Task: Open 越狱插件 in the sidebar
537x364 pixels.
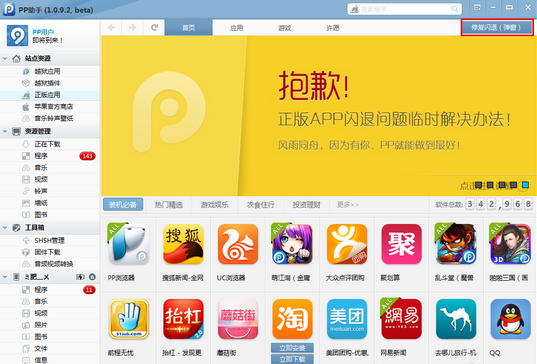Action: (47, 83)
